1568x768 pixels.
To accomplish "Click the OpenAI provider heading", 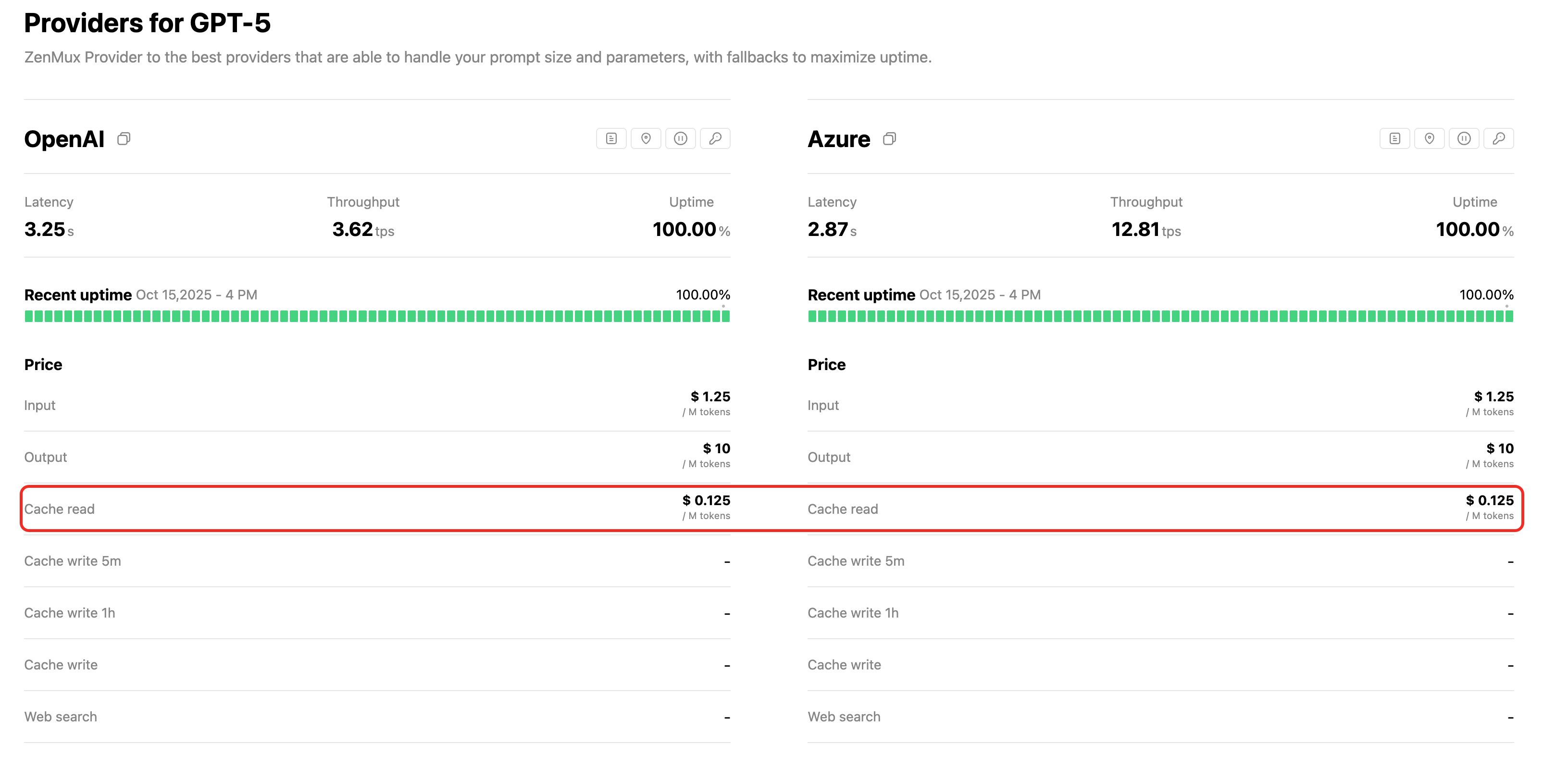I will coord(64,139).
